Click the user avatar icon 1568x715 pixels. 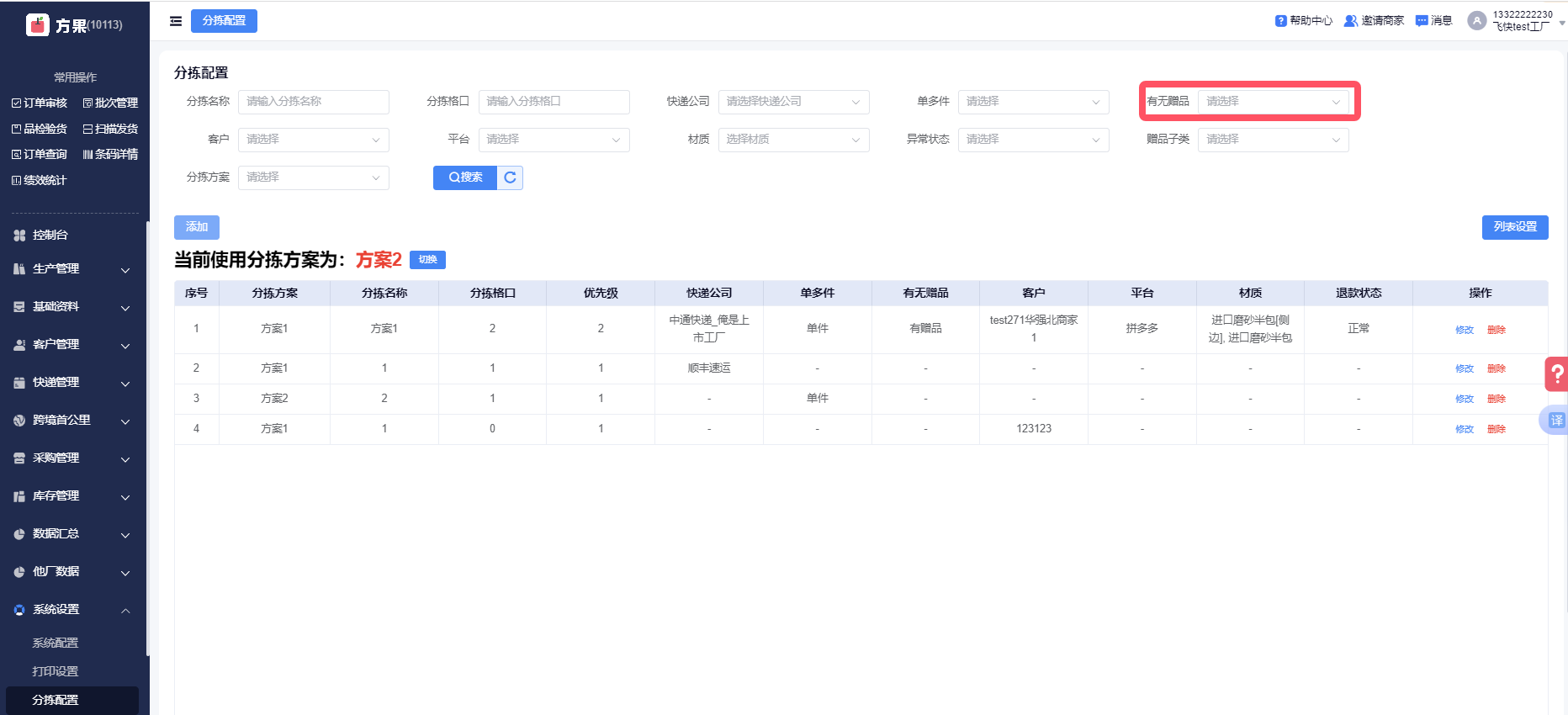click(x=1476, y=21)
